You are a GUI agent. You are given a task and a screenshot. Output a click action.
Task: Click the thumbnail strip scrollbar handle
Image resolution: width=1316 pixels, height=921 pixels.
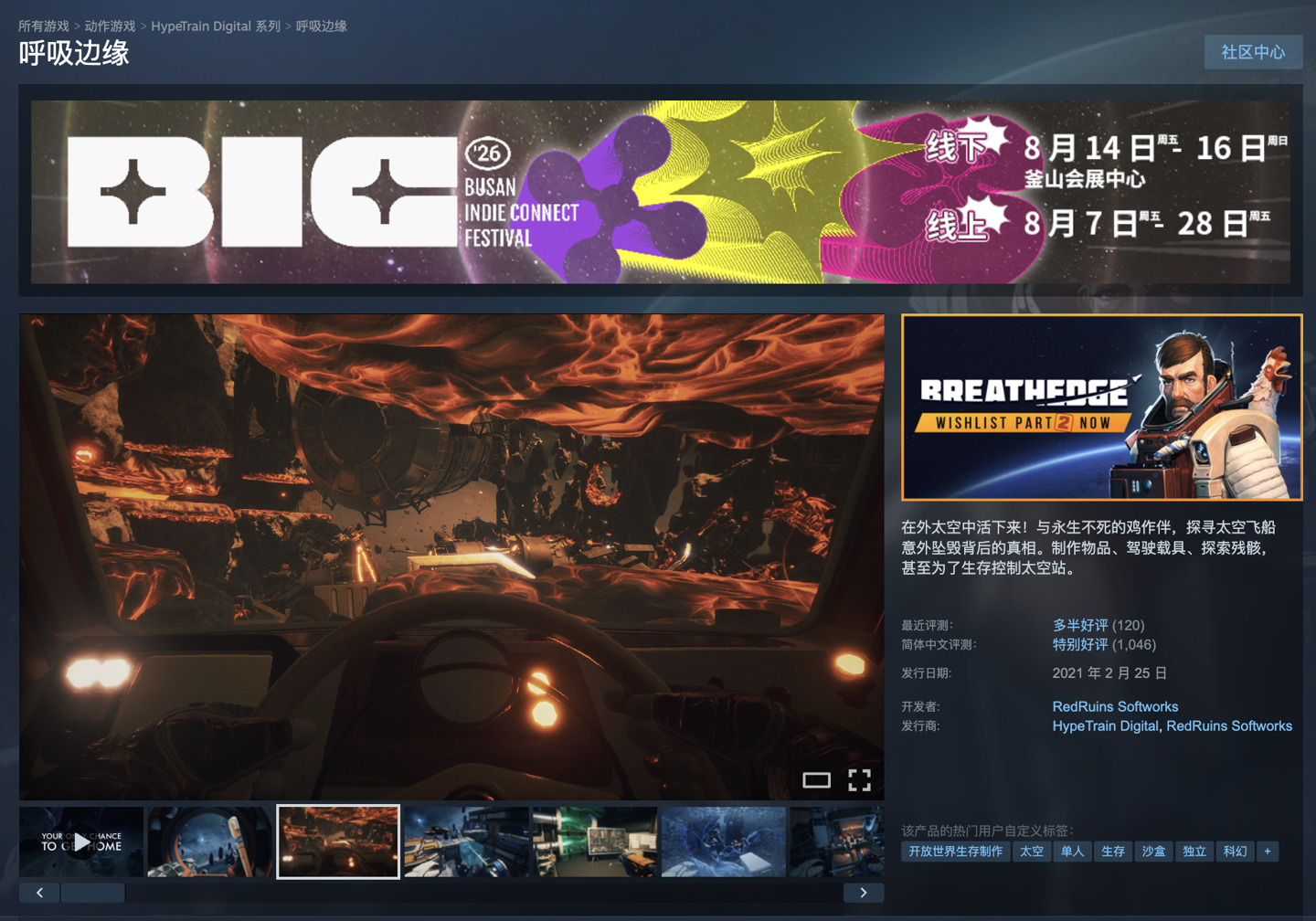[92, 893]
